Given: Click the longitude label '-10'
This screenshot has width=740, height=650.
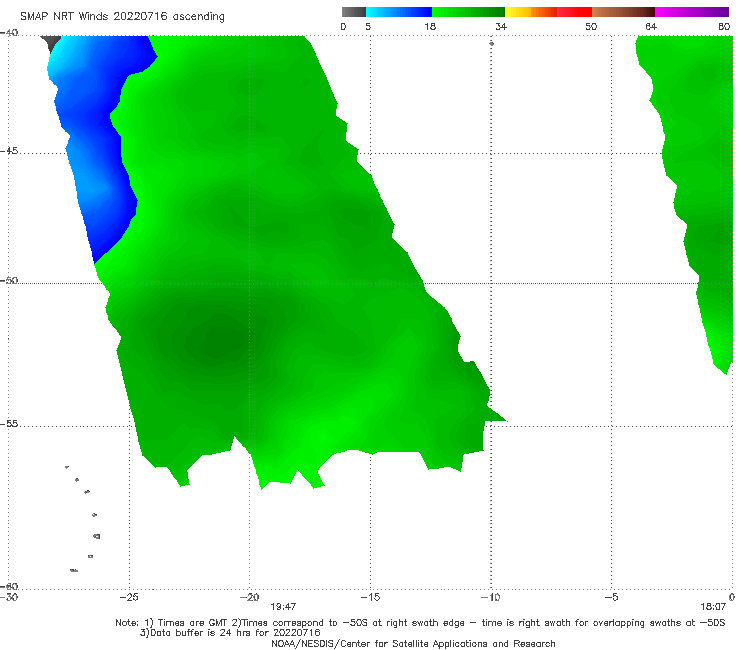Looking at the screenshot, I should pos(490,597).
